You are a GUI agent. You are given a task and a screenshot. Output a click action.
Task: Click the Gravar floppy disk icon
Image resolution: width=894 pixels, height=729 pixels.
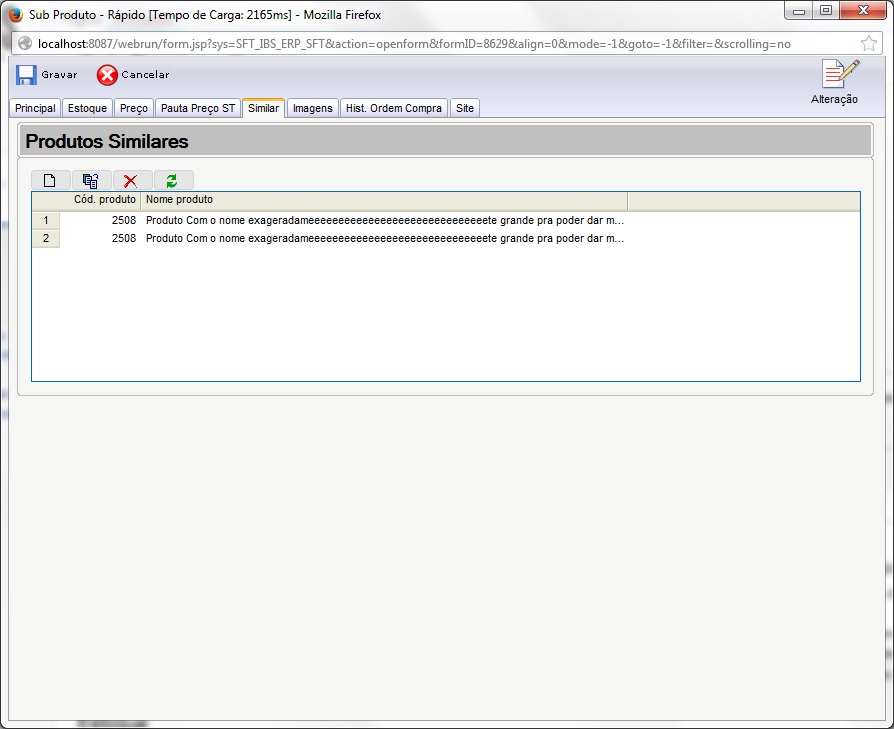point(26,75)
